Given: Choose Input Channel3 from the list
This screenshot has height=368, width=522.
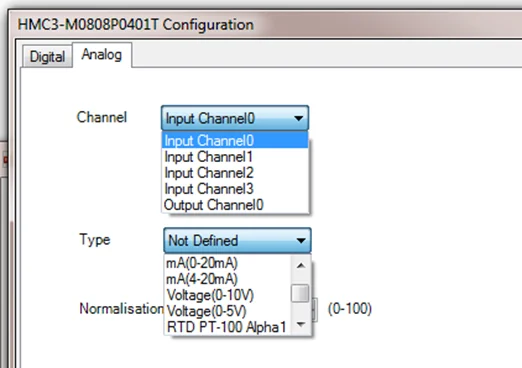Looking at the screenshot, I should pyautogui.click(x=235, y=189).
